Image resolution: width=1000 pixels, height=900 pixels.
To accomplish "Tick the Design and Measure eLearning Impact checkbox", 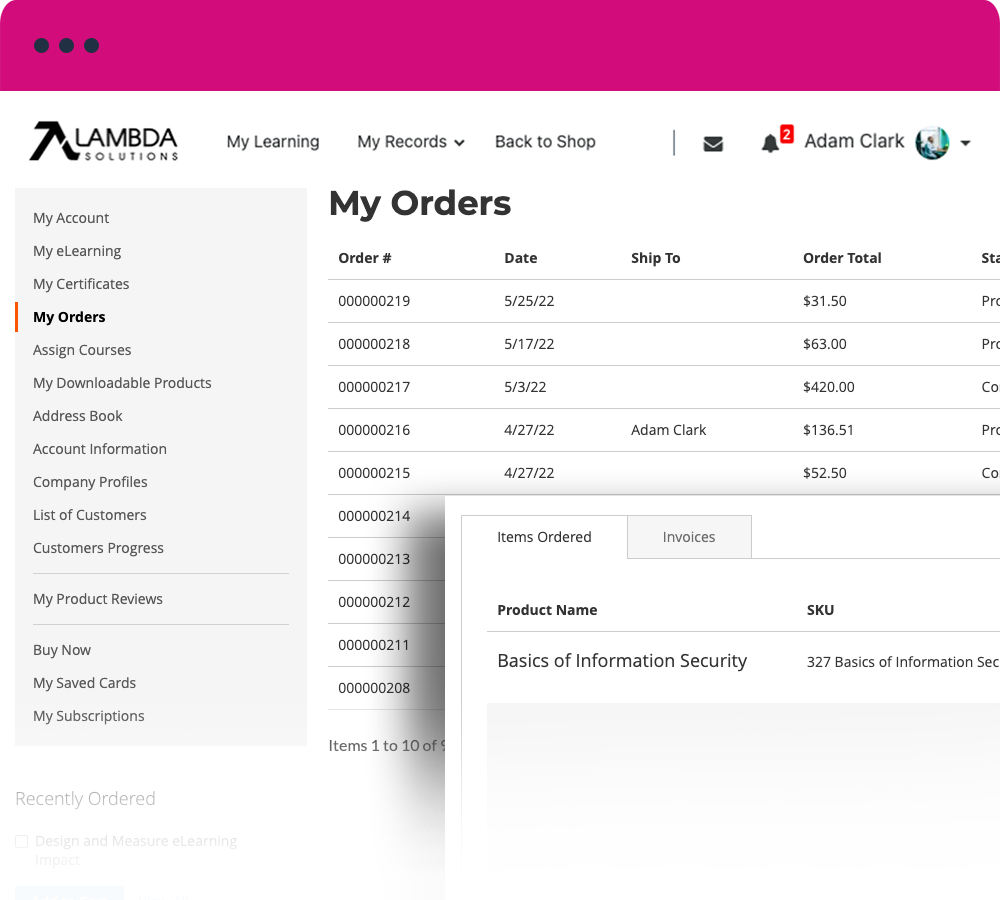I will (22, 841).
